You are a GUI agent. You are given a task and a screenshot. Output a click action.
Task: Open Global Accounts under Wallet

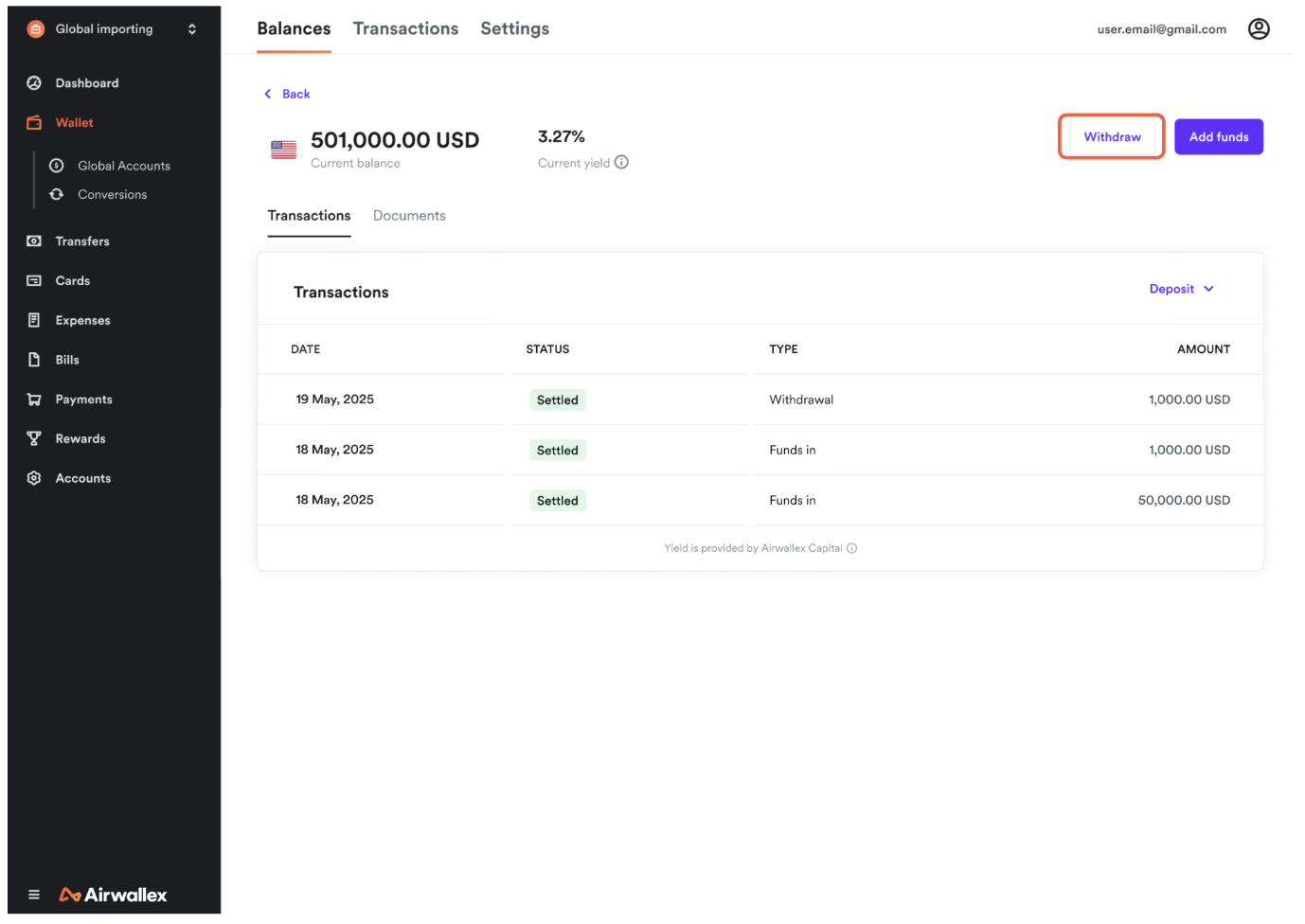[123, 166]
